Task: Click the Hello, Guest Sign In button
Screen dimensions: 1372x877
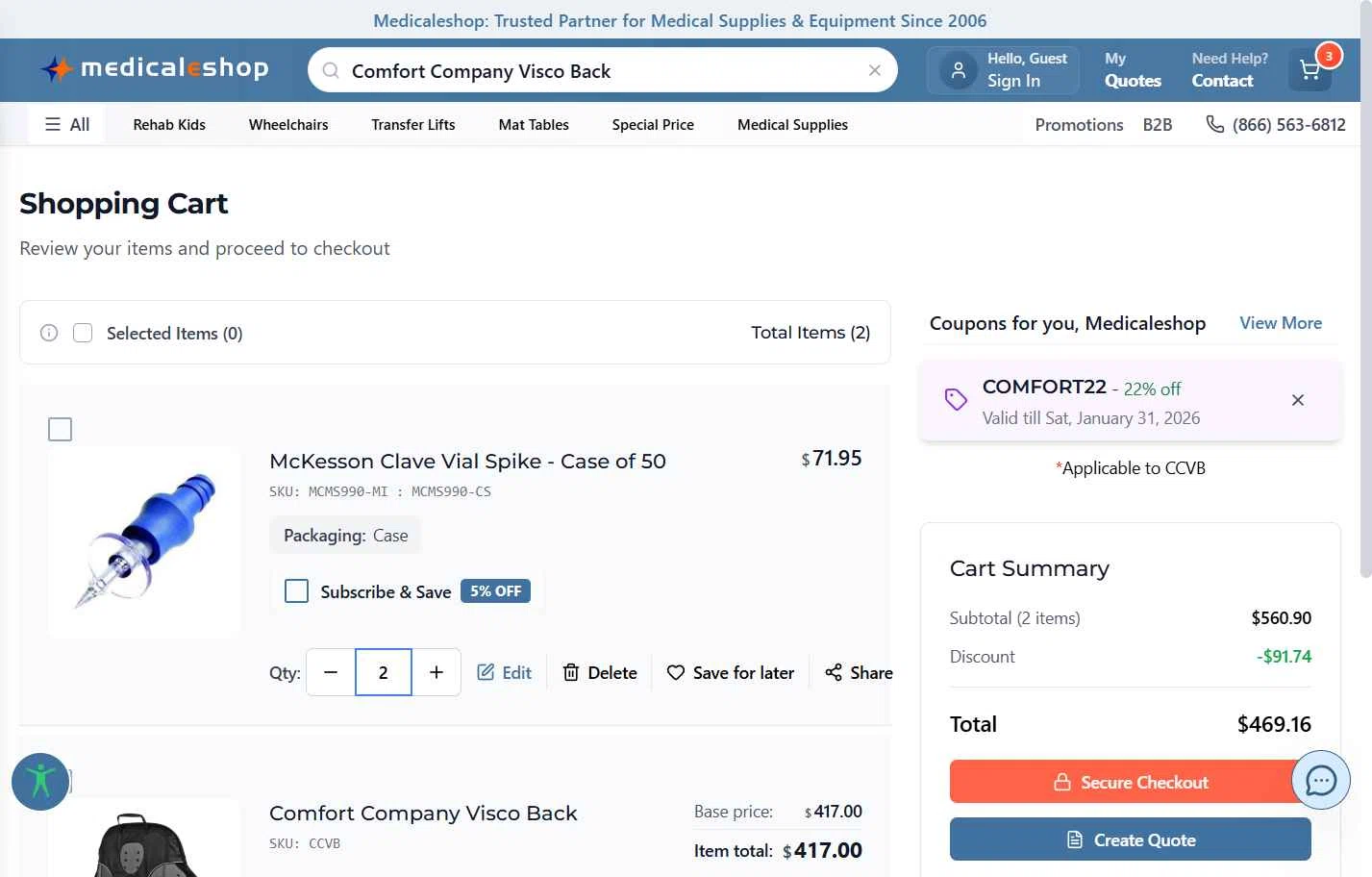Action: [x=1003, y=70]
